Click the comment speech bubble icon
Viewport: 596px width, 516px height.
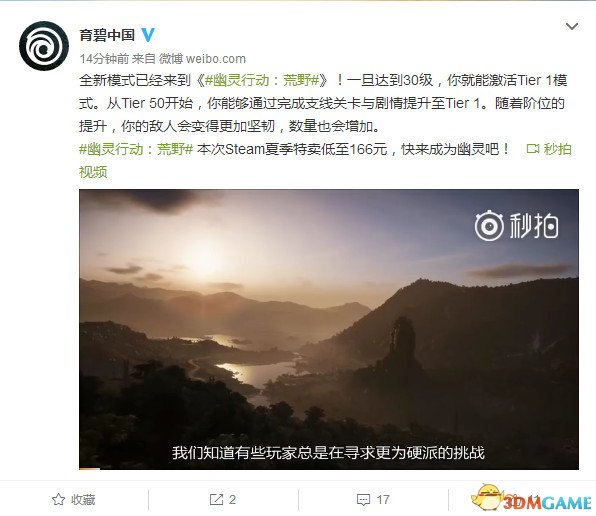tap(363, 500)
